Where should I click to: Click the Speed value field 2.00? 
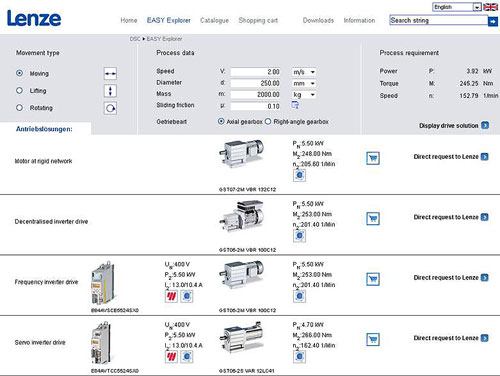(255, 72)
